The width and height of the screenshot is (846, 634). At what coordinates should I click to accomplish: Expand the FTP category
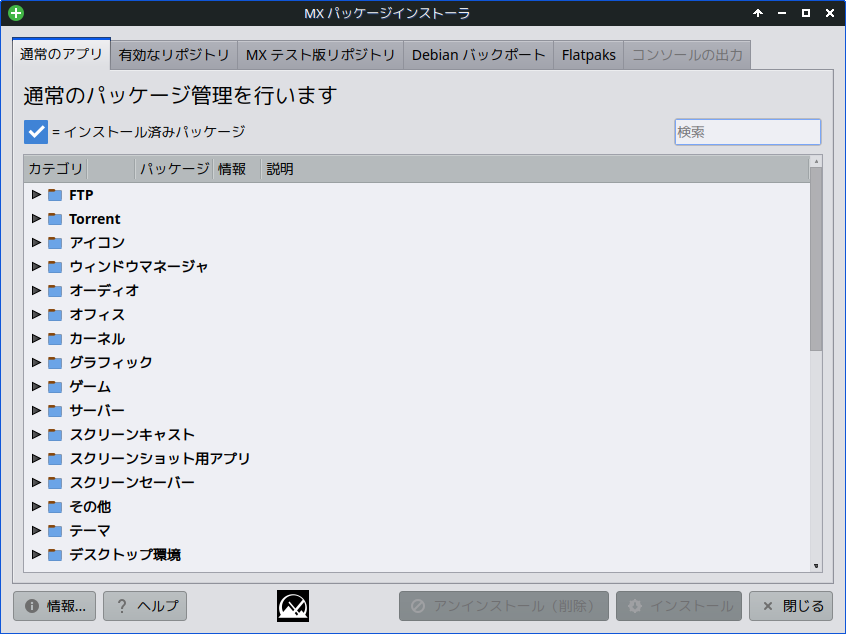click(x=36, y=194)
